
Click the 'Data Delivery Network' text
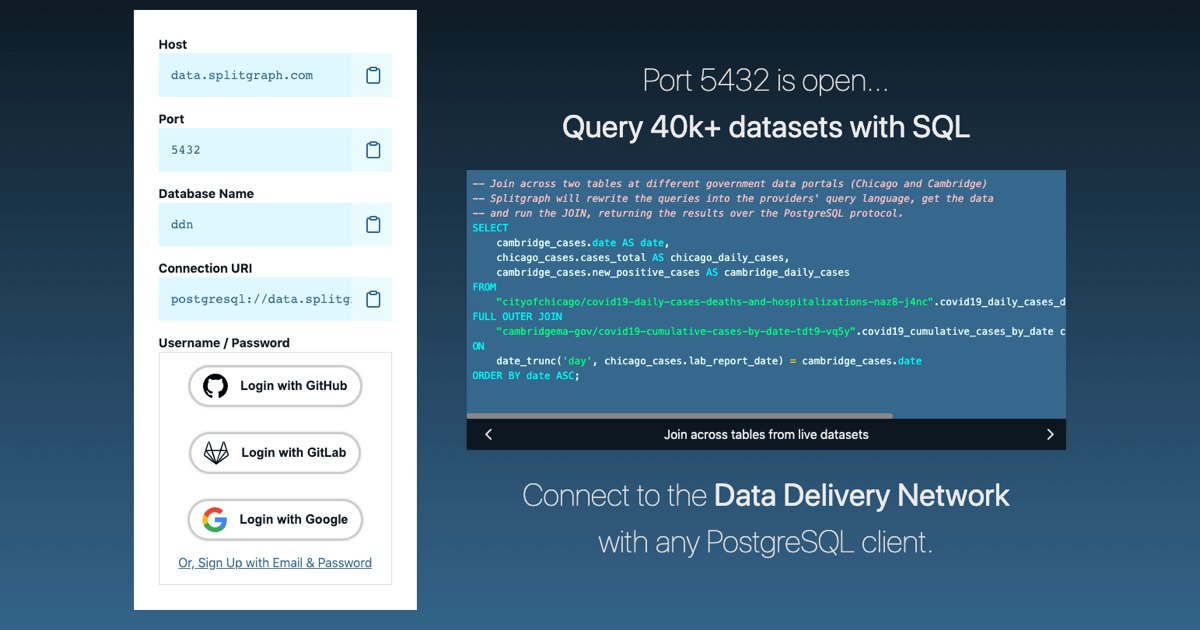click(862, 495)
